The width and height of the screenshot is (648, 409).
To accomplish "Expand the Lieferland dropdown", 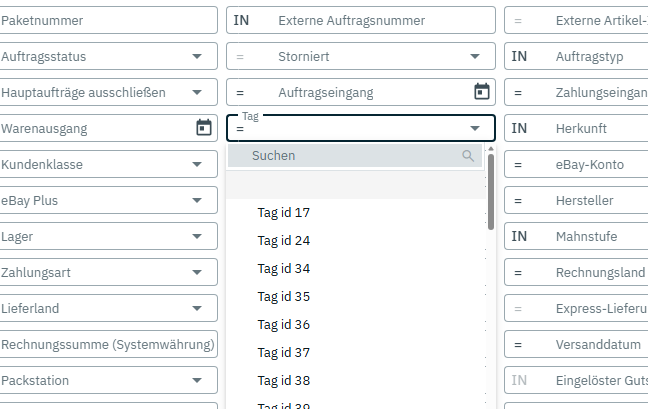I will pos(197,308).
